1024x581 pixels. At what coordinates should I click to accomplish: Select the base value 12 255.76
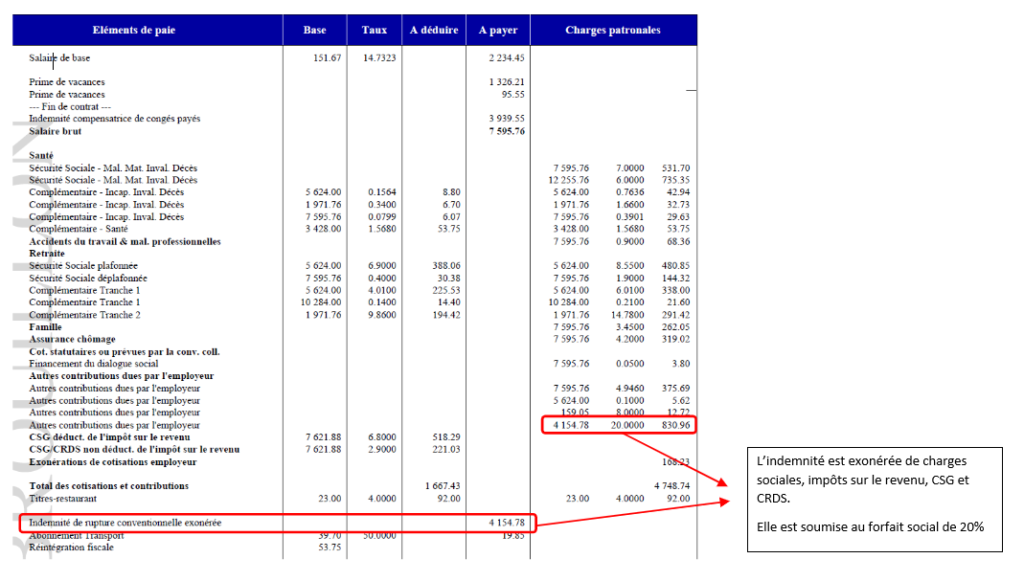tap(568, 180)
